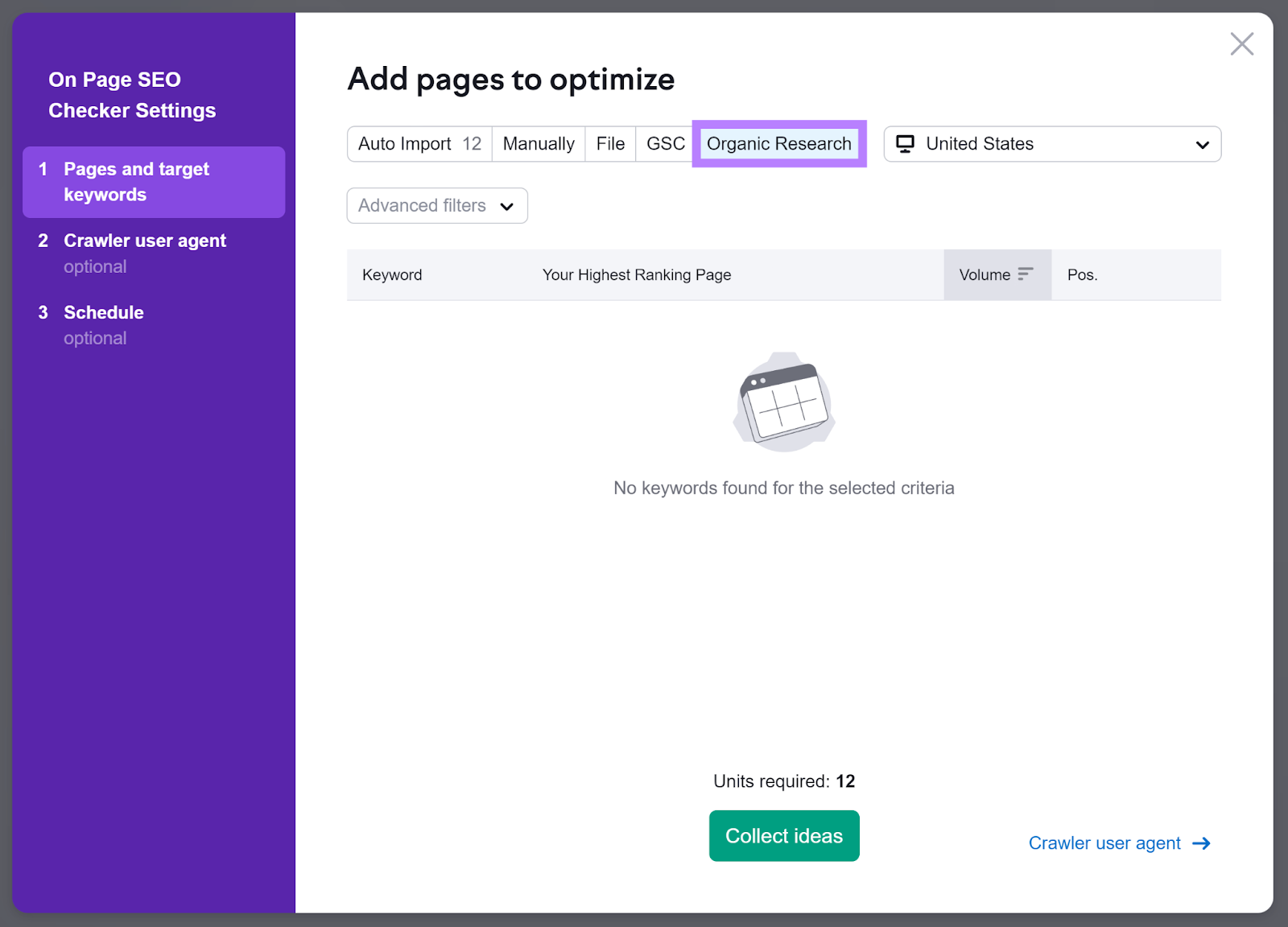Click the sort icon on Volume column
Image resolution: width=1288 pixels, height=927 pixels.
click(1024, 274)
